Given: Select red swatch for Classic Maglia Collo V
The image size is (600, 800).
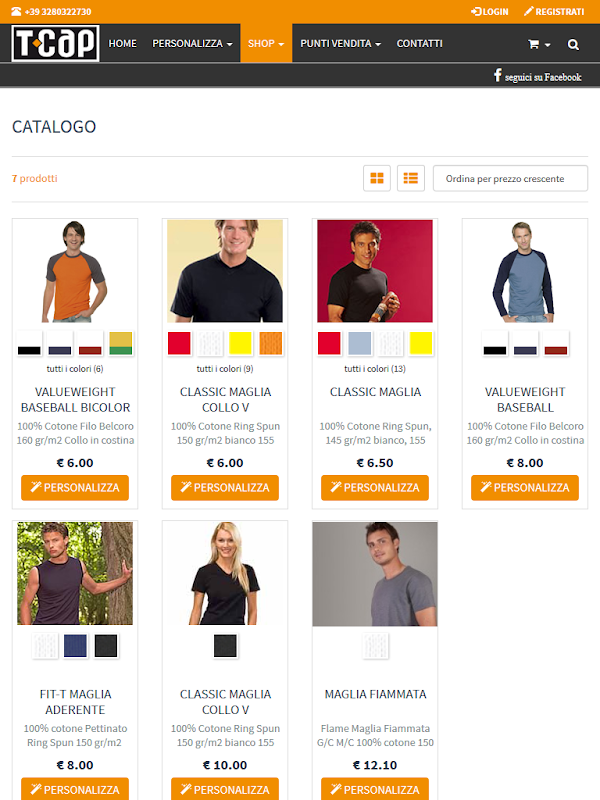Looking at the screenshot, I should tap(179, 343).
